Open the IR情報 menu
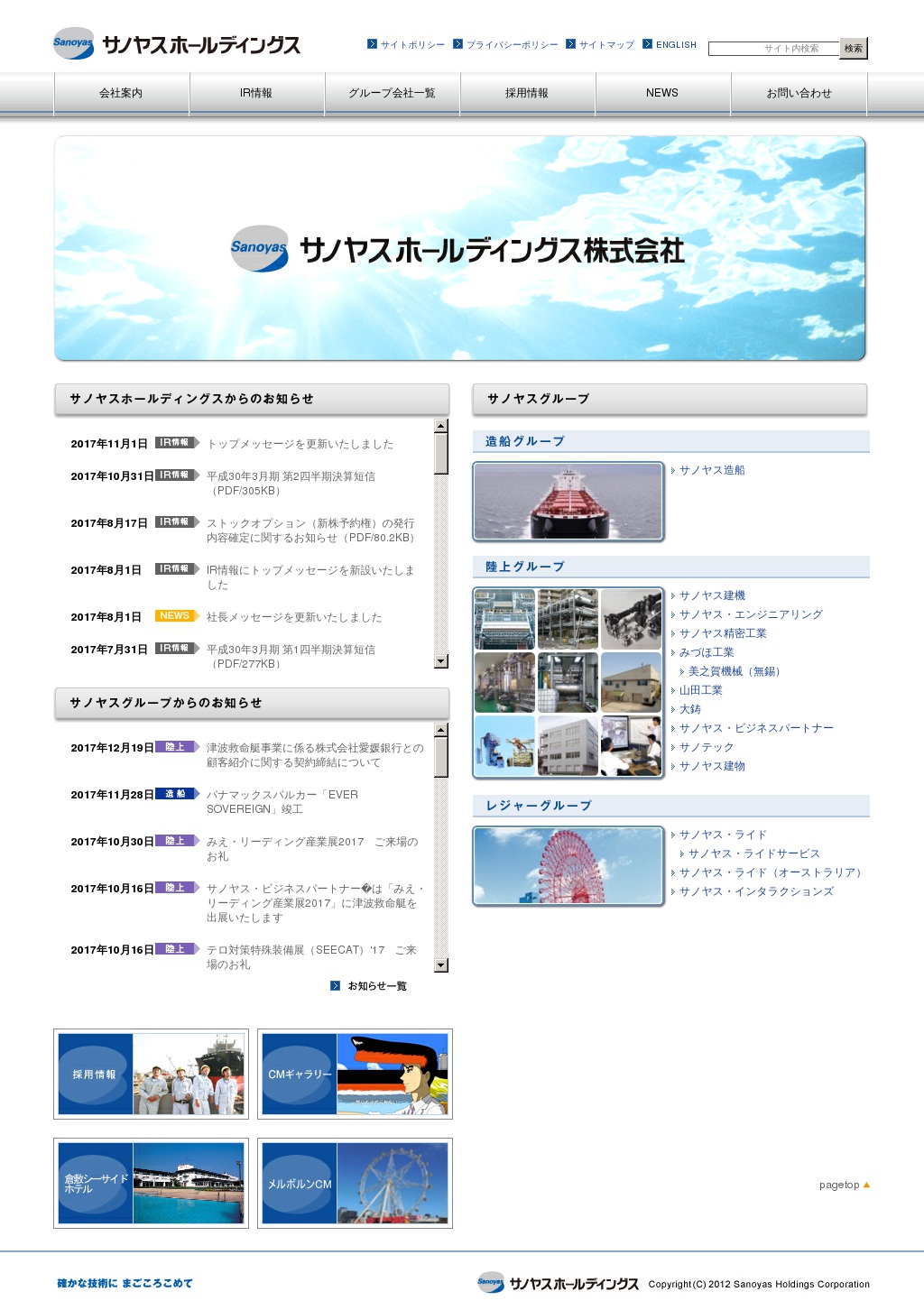Screen dimensions: 924x1310 [256, 93]
